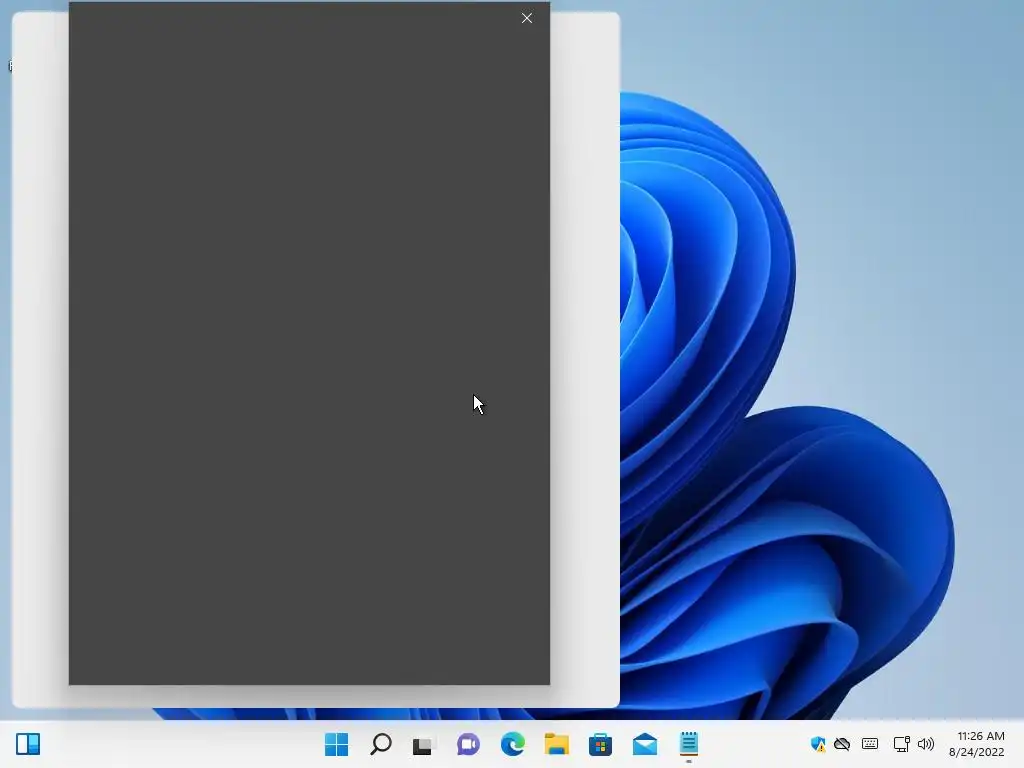This screenshot has height=768, width=1024.
Task: Close the dark gray panel window
Action: coord(527,18)
